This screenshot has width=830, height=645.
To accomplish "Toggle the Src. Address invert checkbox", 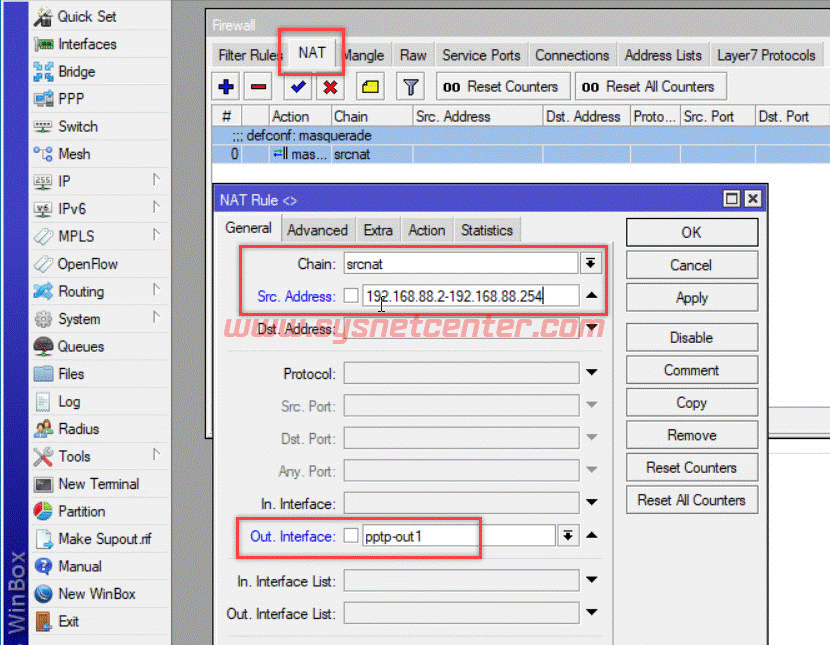I will click(x=350, y=296).
